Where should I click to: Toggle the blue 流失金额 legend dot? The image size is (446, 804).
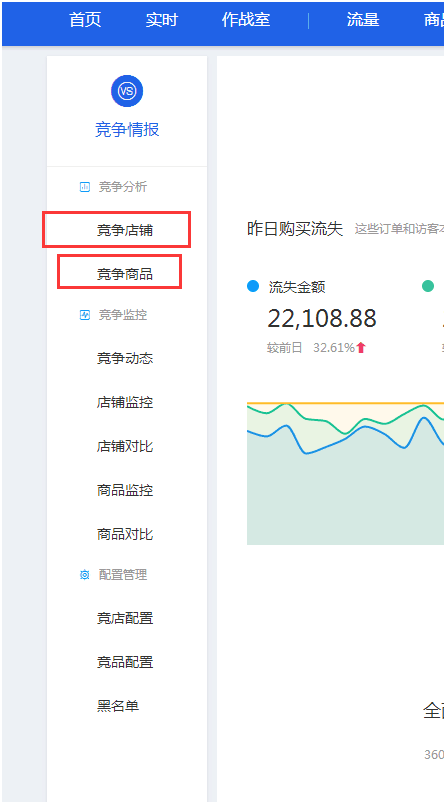[x=253, y=286]
